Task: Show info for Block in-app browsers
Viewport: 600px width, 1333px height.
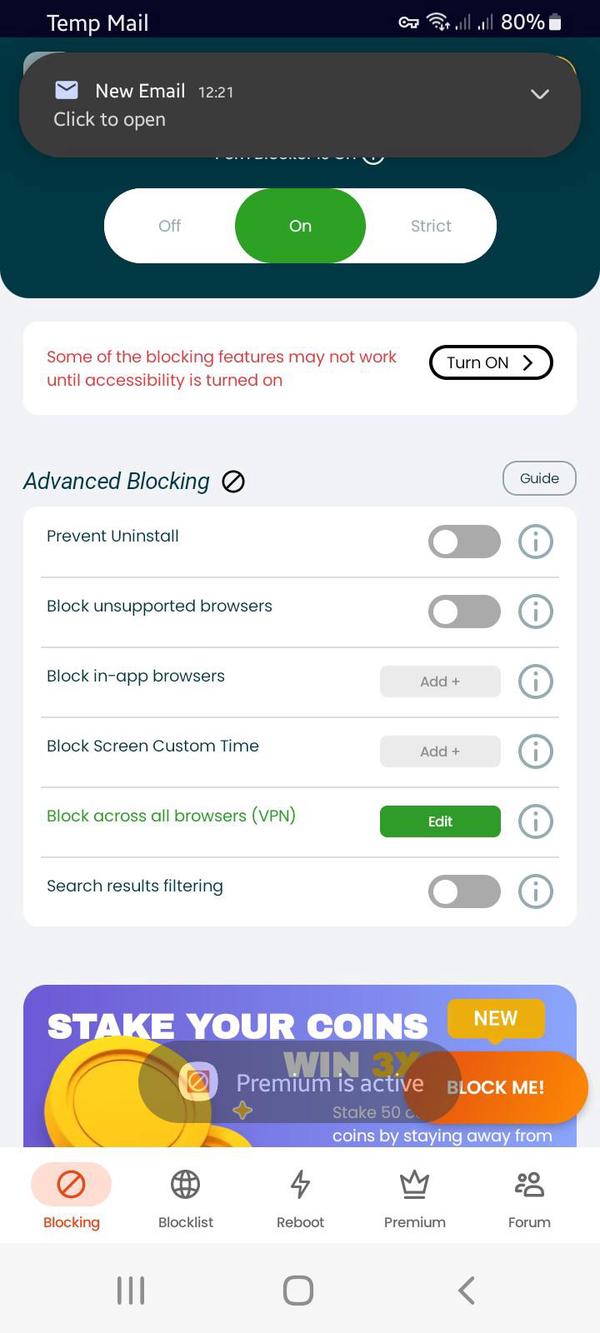Action: pyautogui.click(x=535, y=682)
